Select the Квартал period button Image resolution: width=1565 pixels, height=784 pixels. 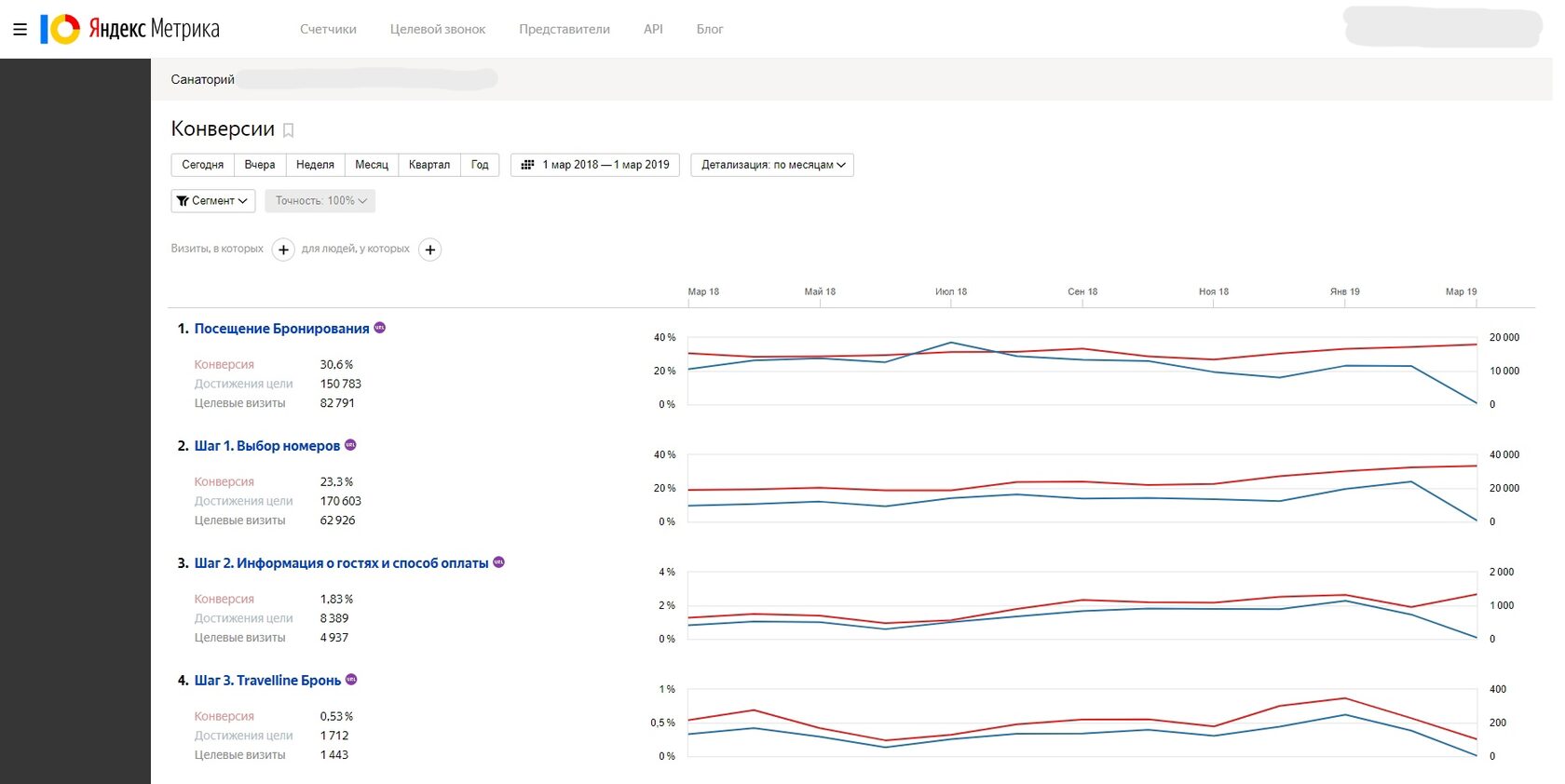(429, 165)
